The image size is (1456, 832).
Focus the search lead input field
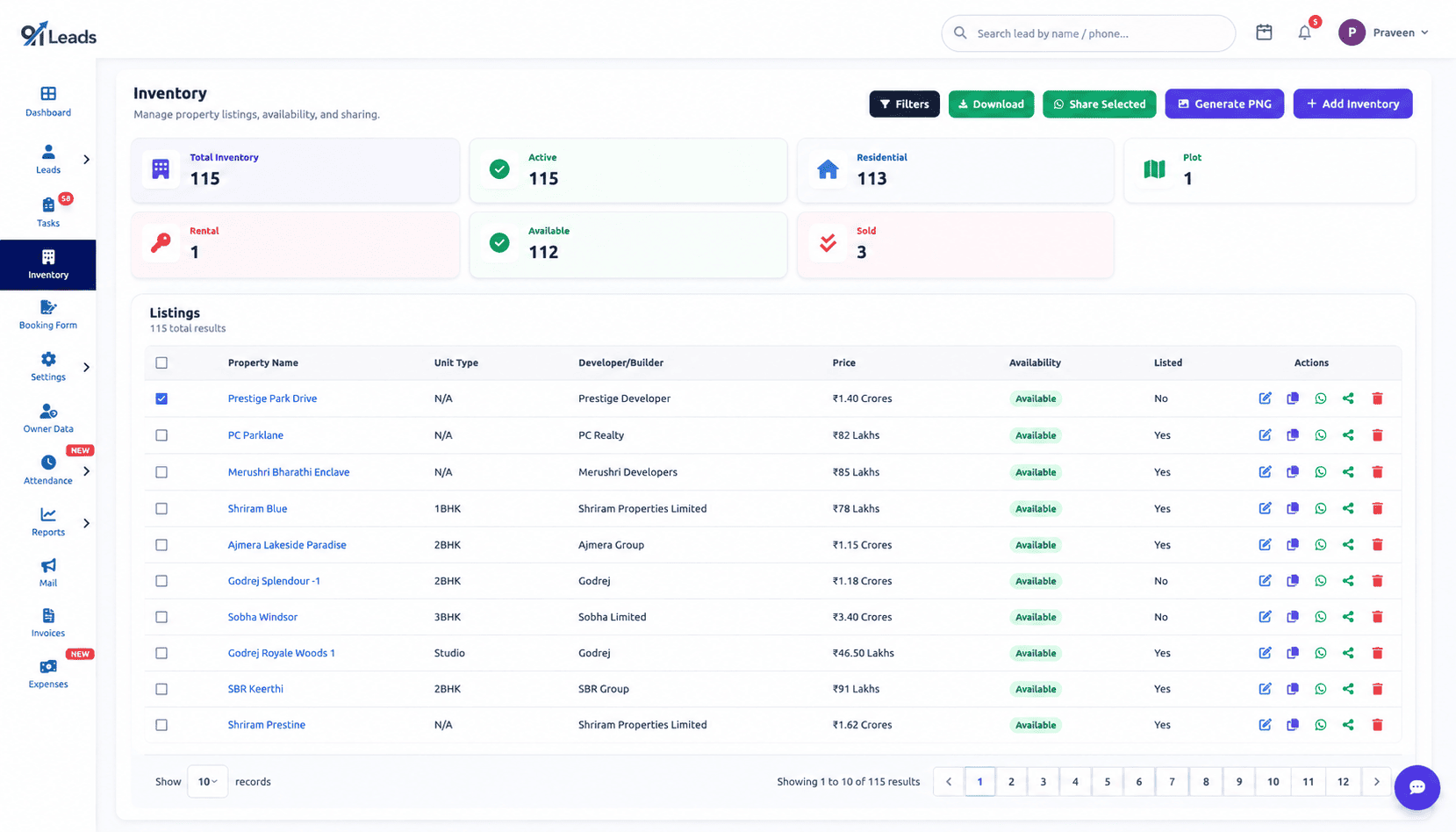tap(1088, 33)
